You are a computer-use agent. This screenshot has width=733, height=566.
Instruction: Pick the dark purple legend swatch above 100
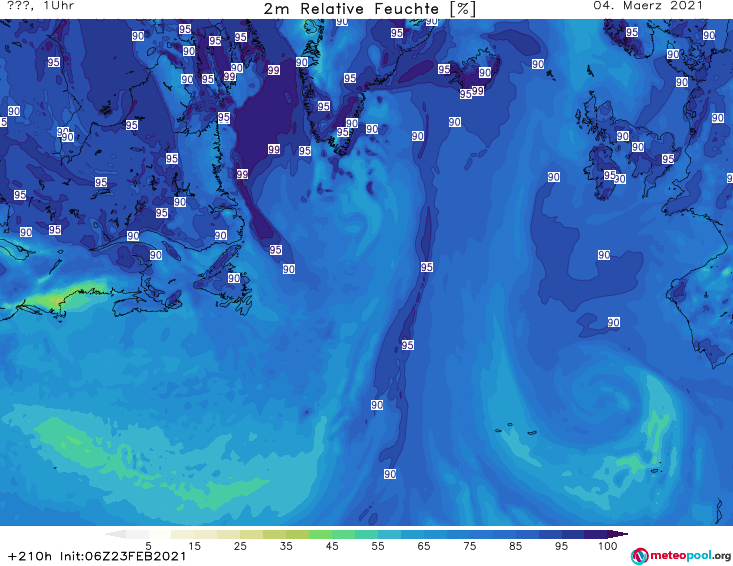596,534
